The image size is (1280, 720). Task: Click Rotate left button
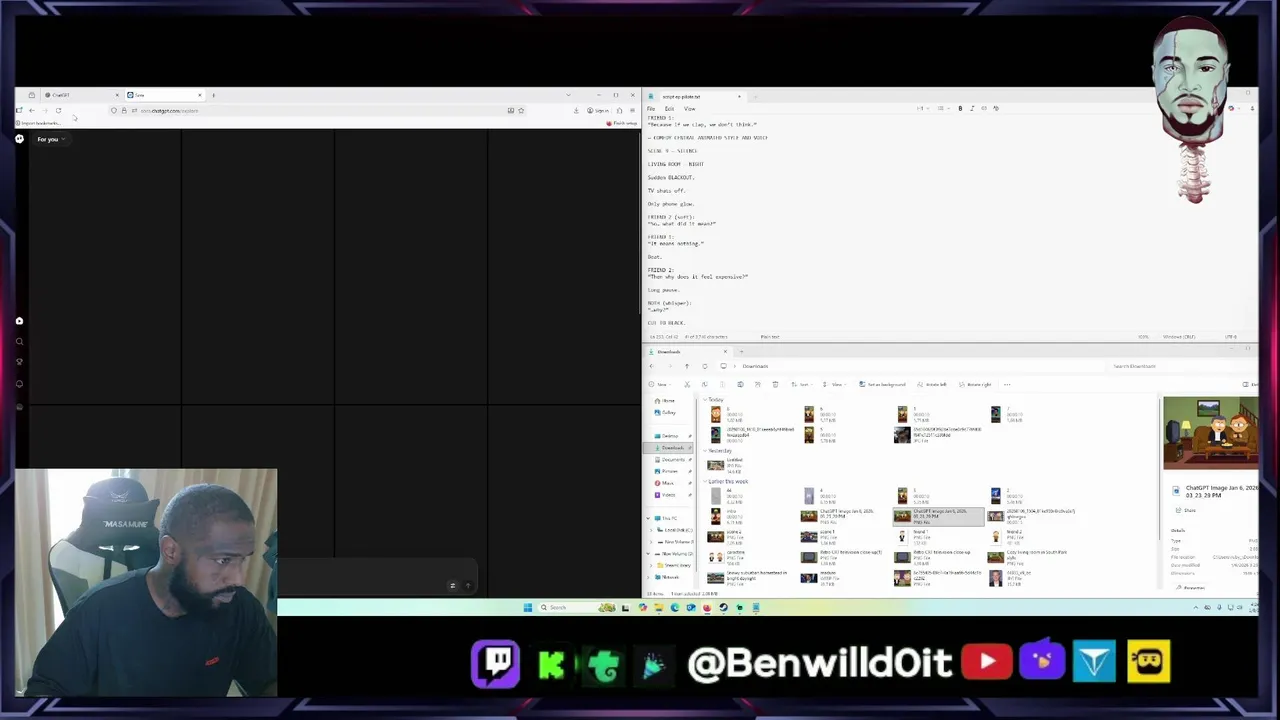pyautogui.click(x=931, y=385)
